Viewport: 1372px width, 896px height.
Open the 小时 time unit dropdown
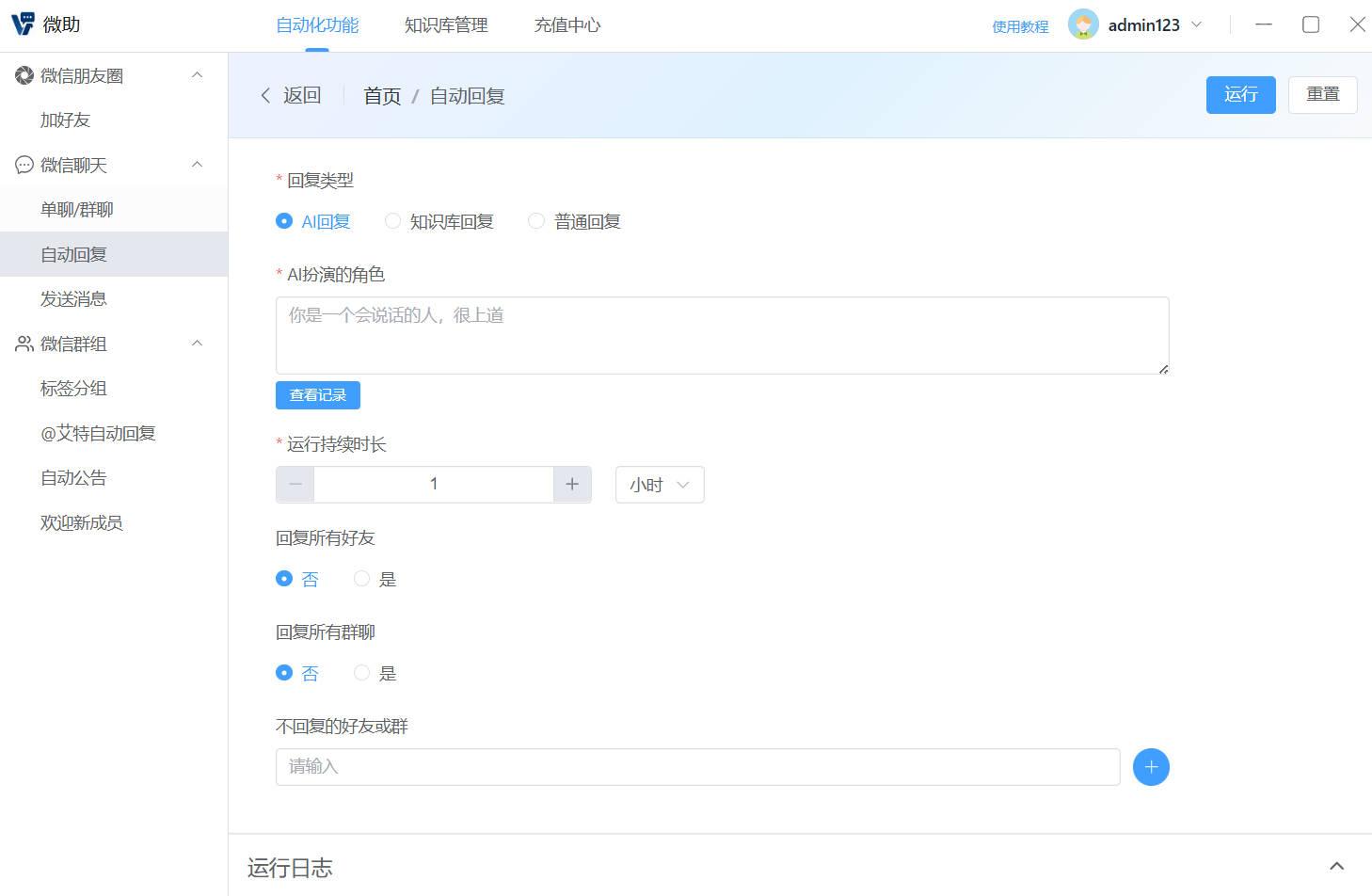659,484
